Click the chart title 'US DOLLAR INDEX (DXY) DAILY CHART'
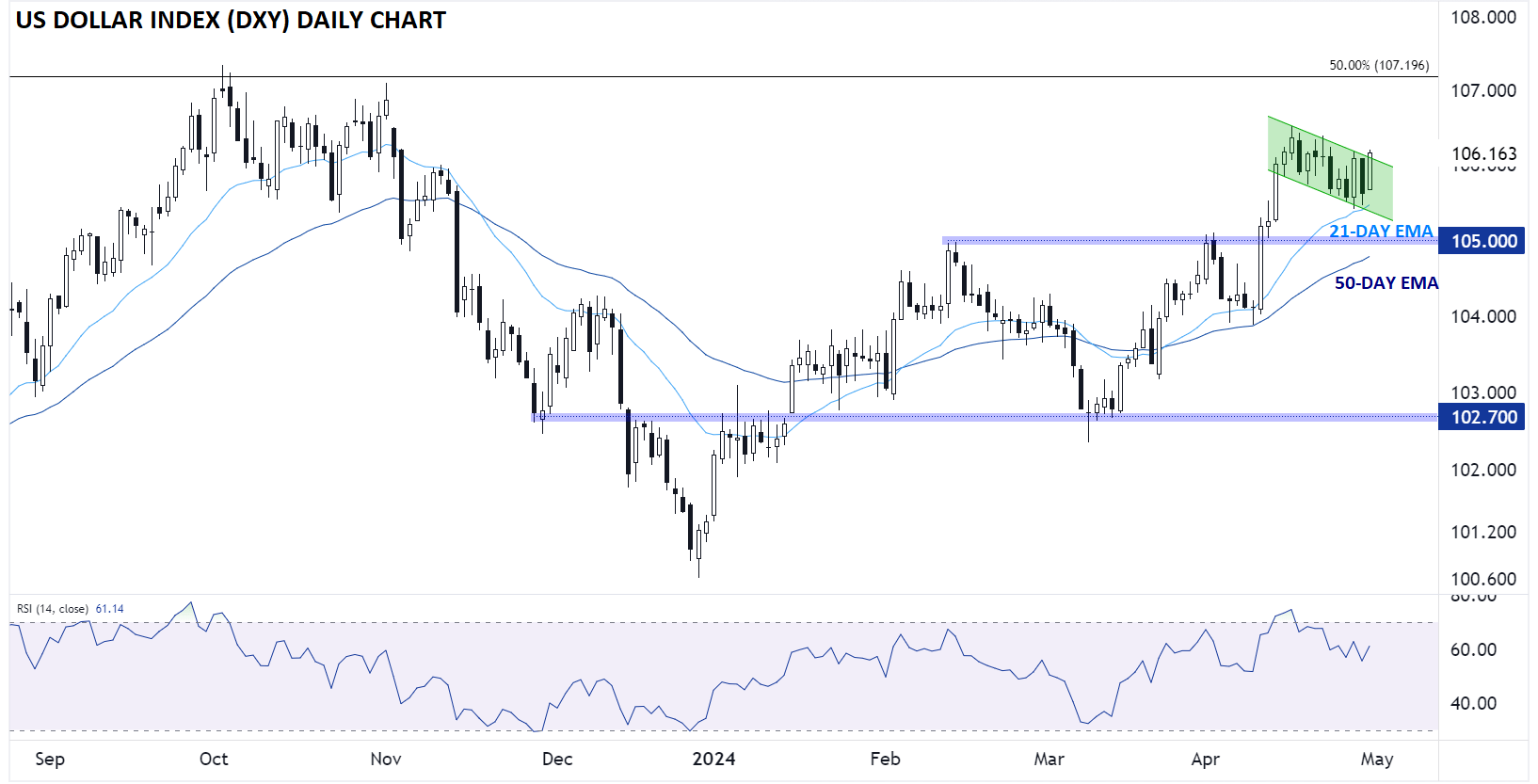 [x=231, y=20]
